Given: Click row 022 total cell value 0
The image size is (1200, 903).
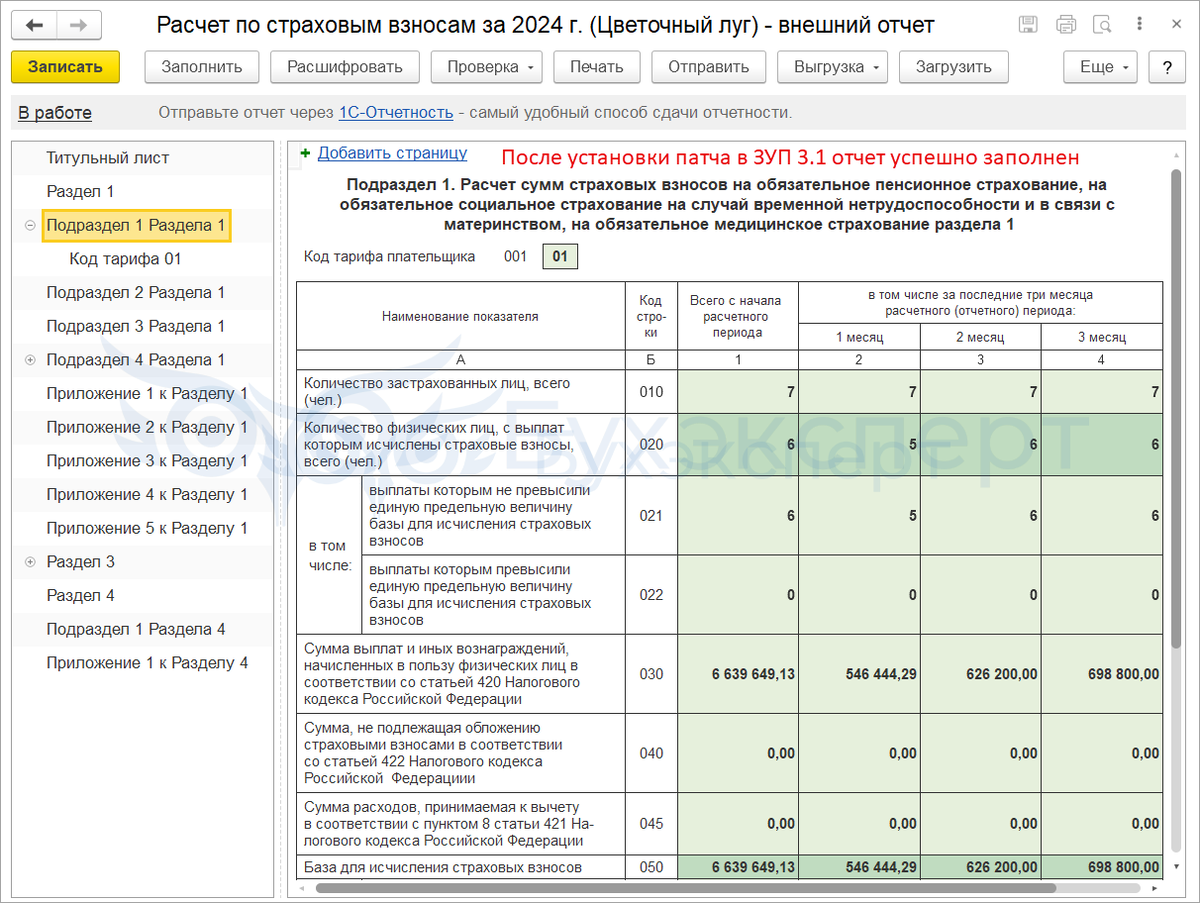Looking at the screenshot, I should 738,594.
